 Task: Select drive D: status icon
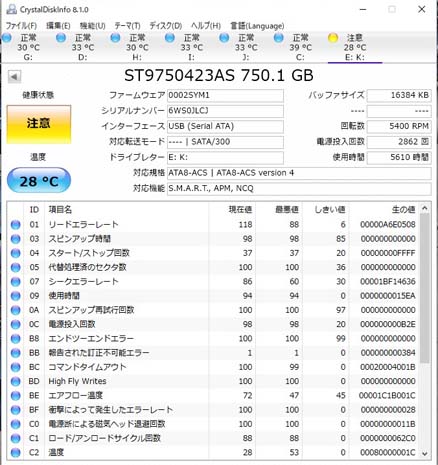click(61, 38)
